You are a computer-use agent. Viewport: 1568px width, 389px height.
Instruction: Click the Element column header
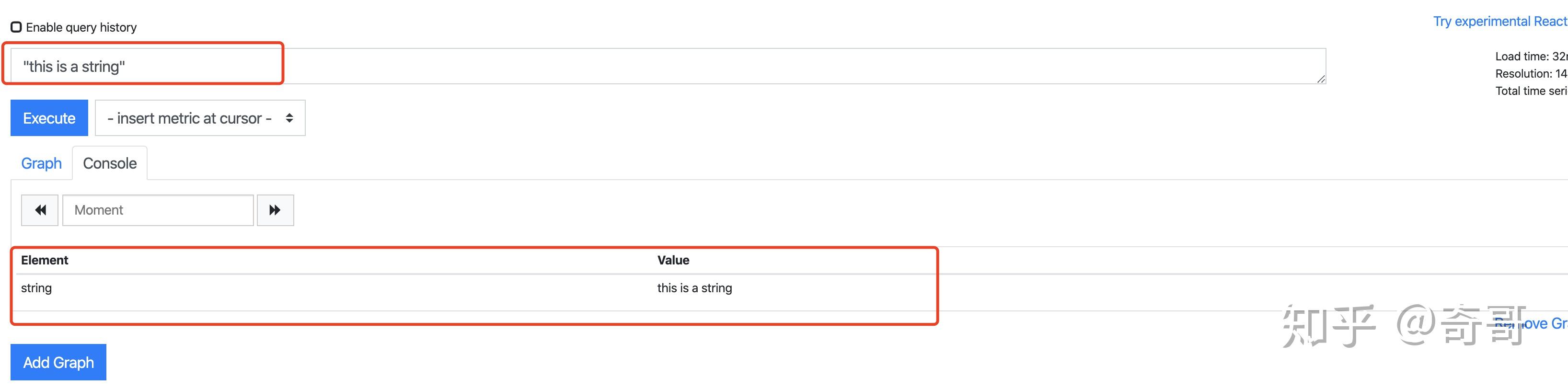pyautogui.click(x=45, y=260)
